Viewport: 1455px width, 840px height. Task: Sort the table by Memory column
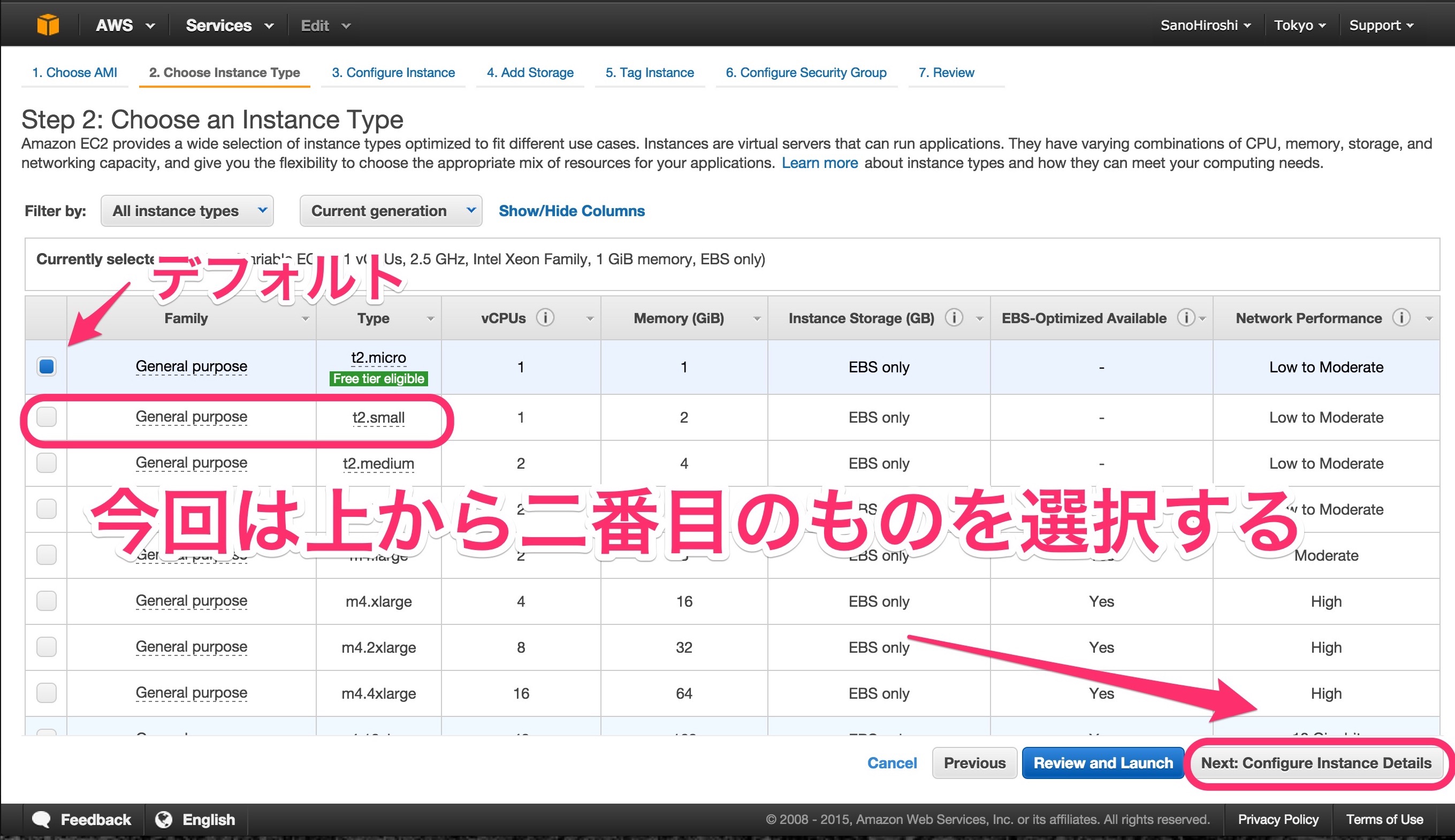pos(679,318)
